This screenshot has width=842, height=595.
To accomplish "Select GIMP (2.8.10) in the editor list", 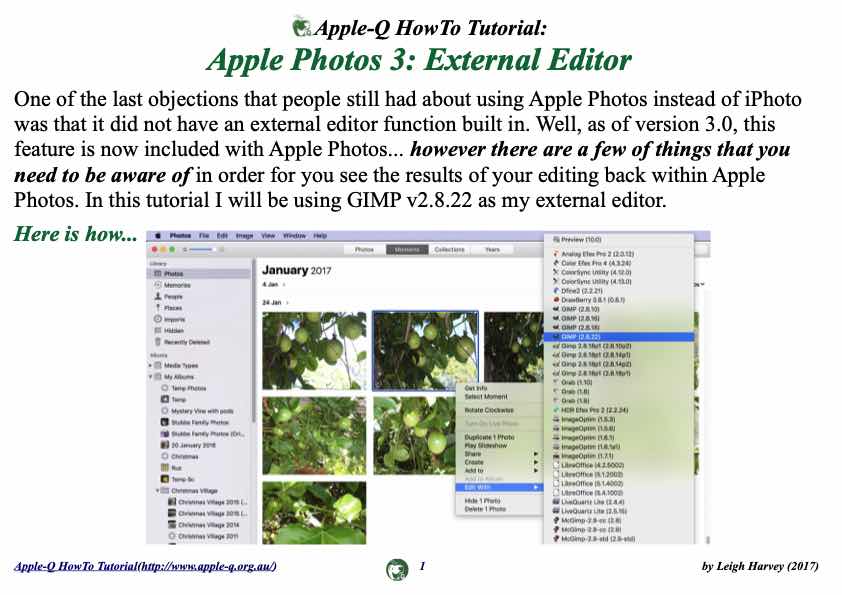I will [619, 309].
